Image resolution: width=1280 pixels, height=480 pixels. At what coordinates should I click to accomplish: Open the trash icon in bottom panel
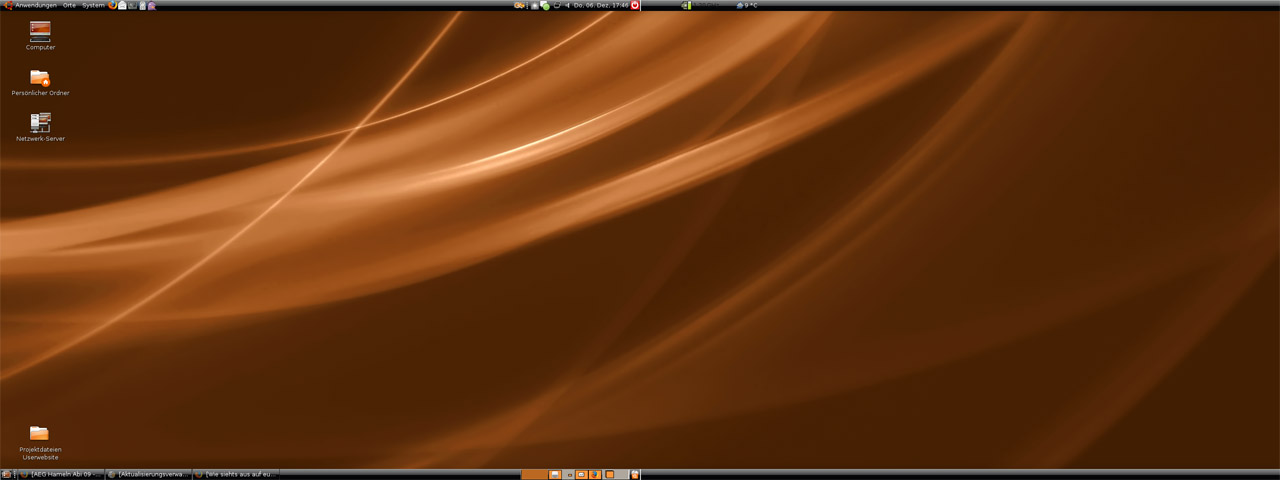pos(634,474)
